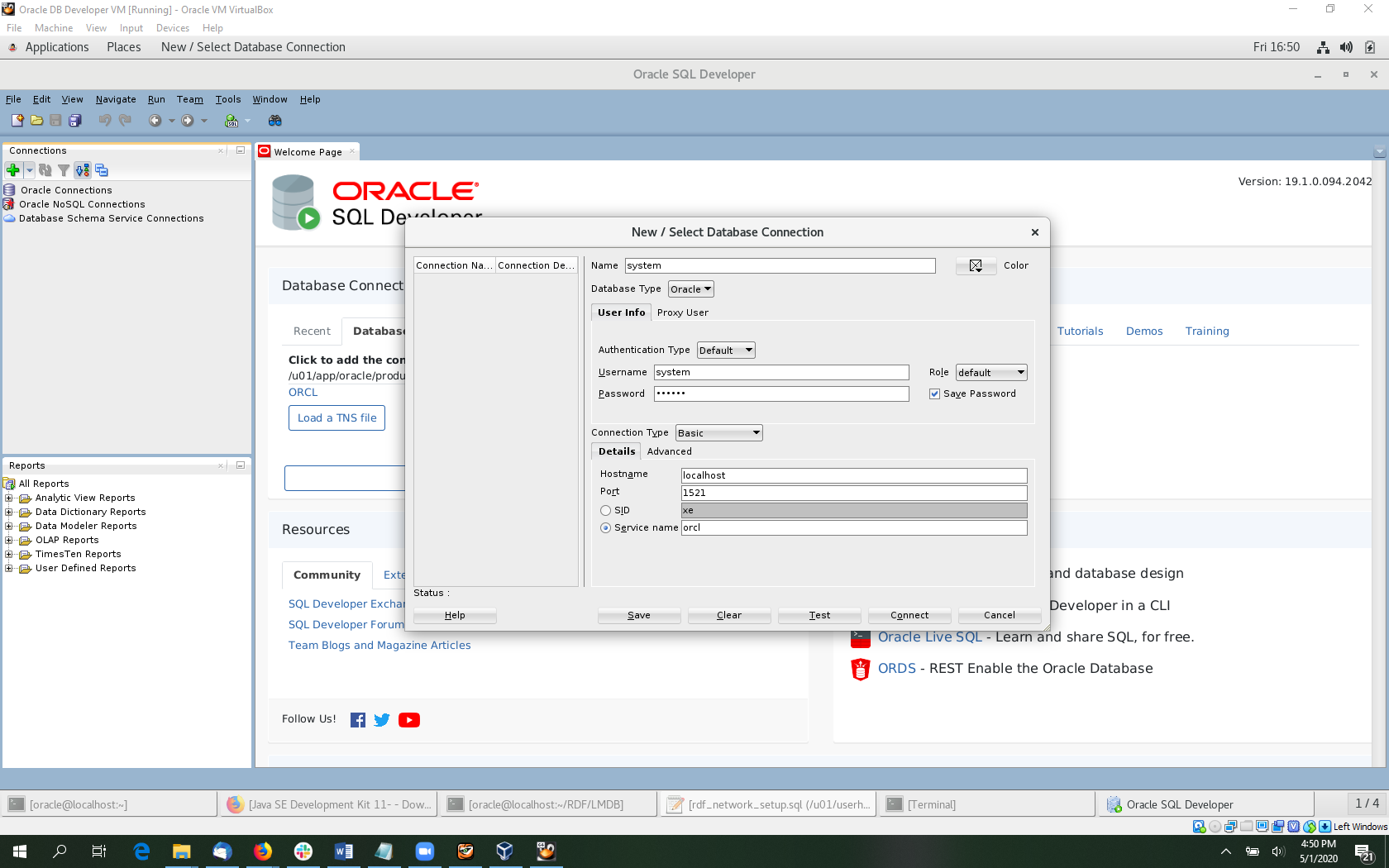1389x868 pixels.
Task: Click the Save All toolbar icon
Action: [75, 121]
